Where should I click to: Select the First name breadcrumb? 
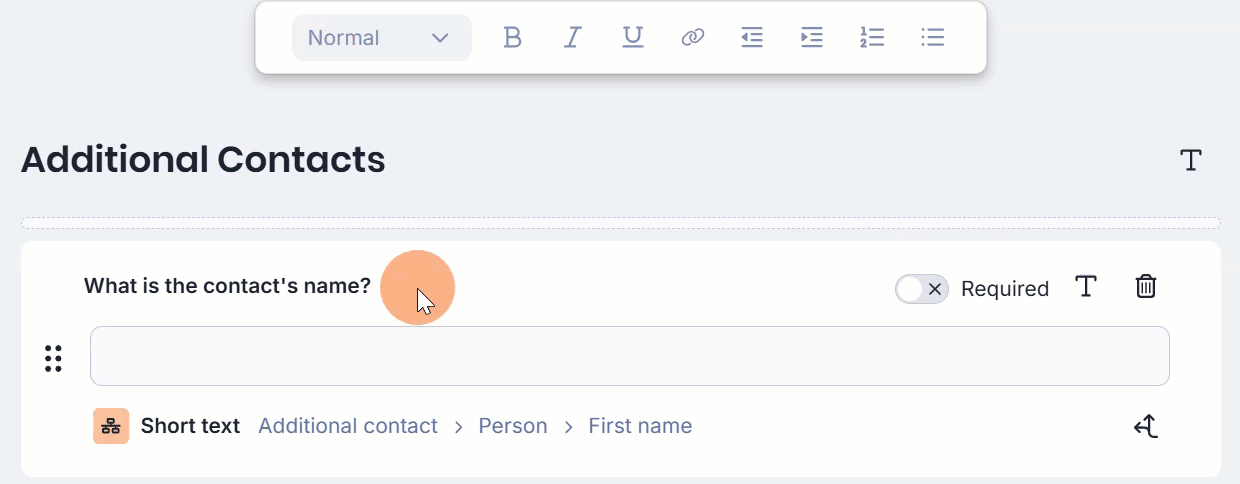pos(640,426)
